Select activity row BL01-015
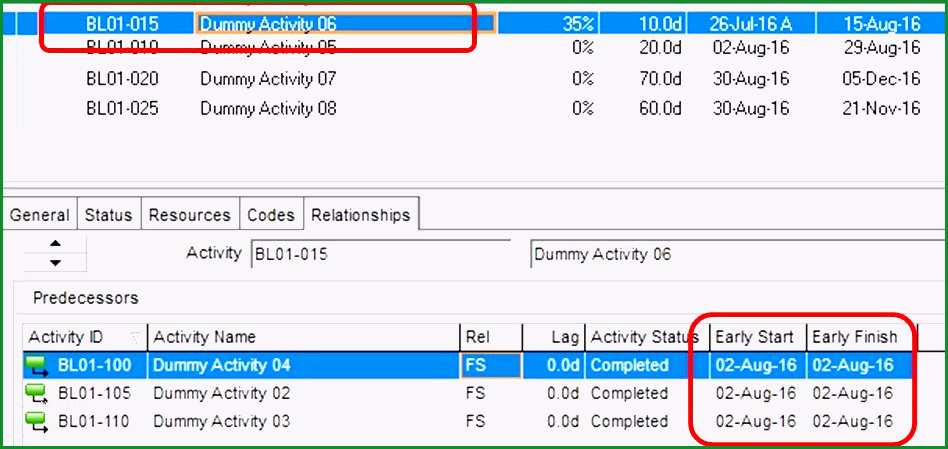Viewport: 948px width, 449px height. point(473,24)
